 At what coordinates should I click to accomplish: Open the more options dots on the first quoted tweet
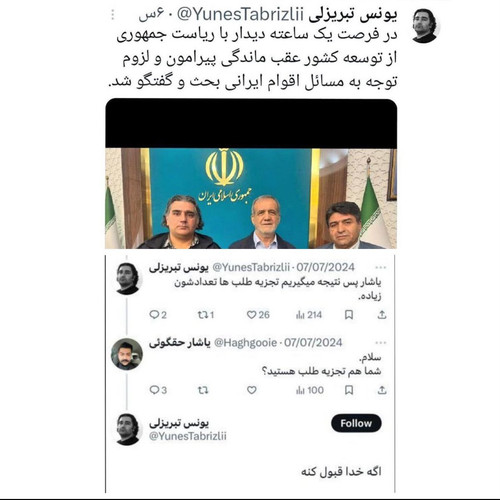point(380,267)
